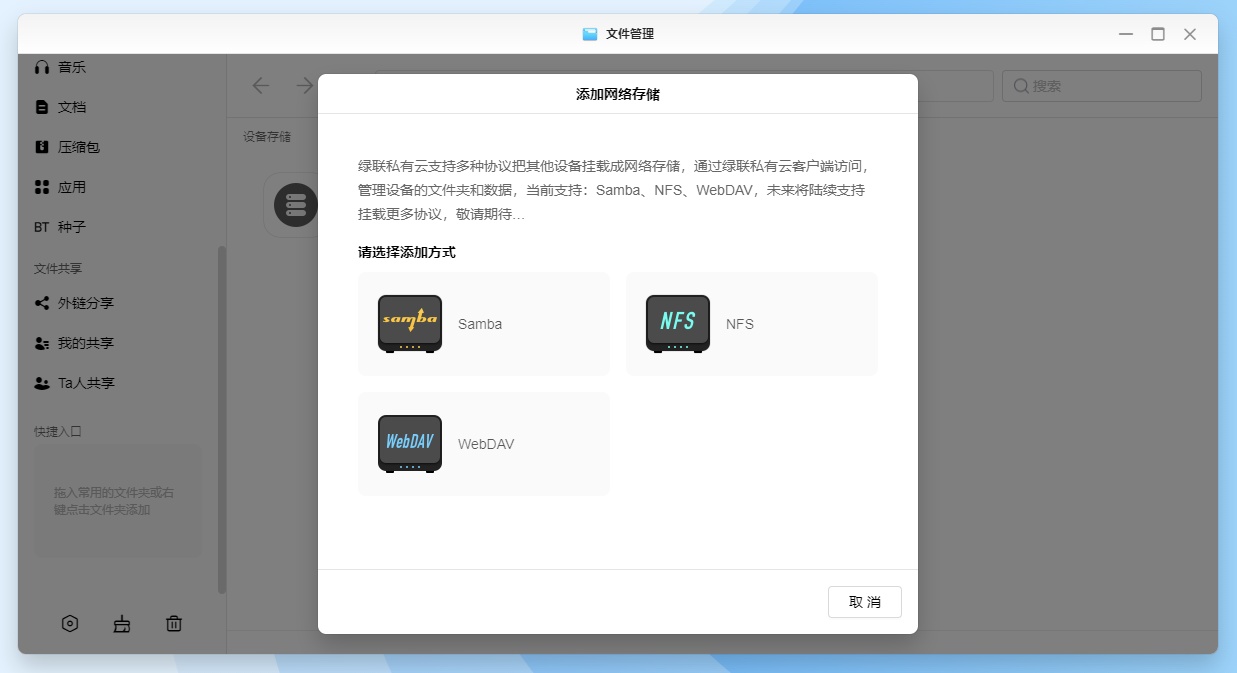Image resolution: width=1237 pixels, height=673 pixels.
Task: Open the Music category in sidebar
Action: (x=72, y=67)
